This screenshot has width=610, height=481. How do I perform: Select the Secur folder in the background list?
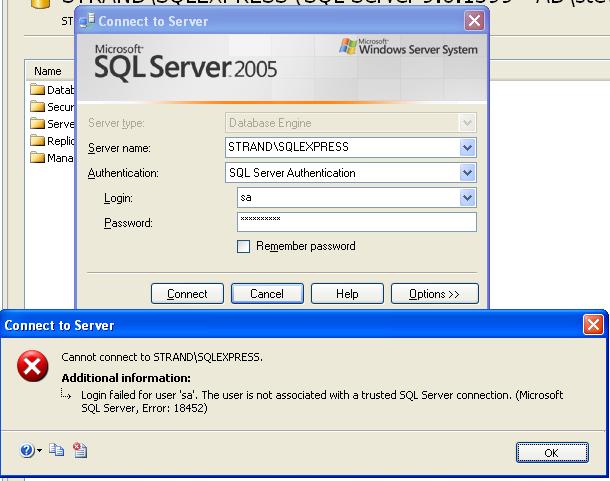click(52, 107)
